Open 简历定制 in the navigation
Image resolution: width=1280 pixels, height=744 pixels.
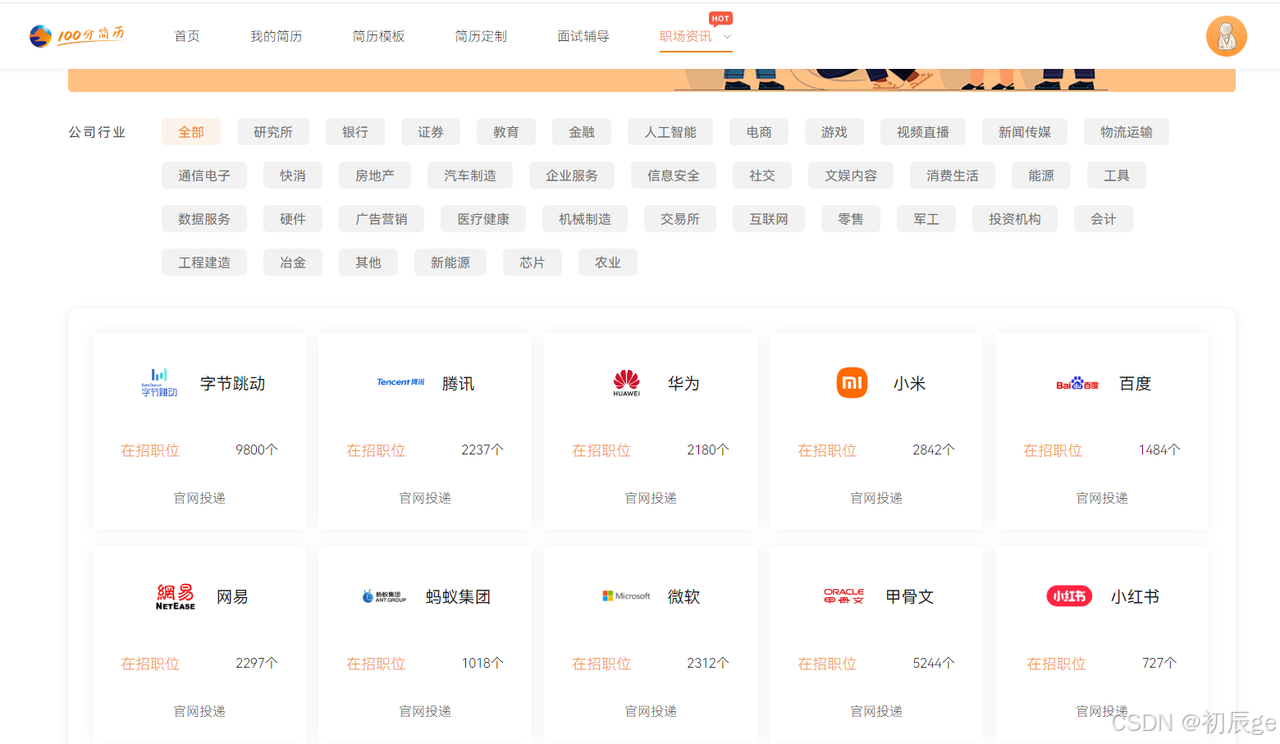[x=481, y=36]
